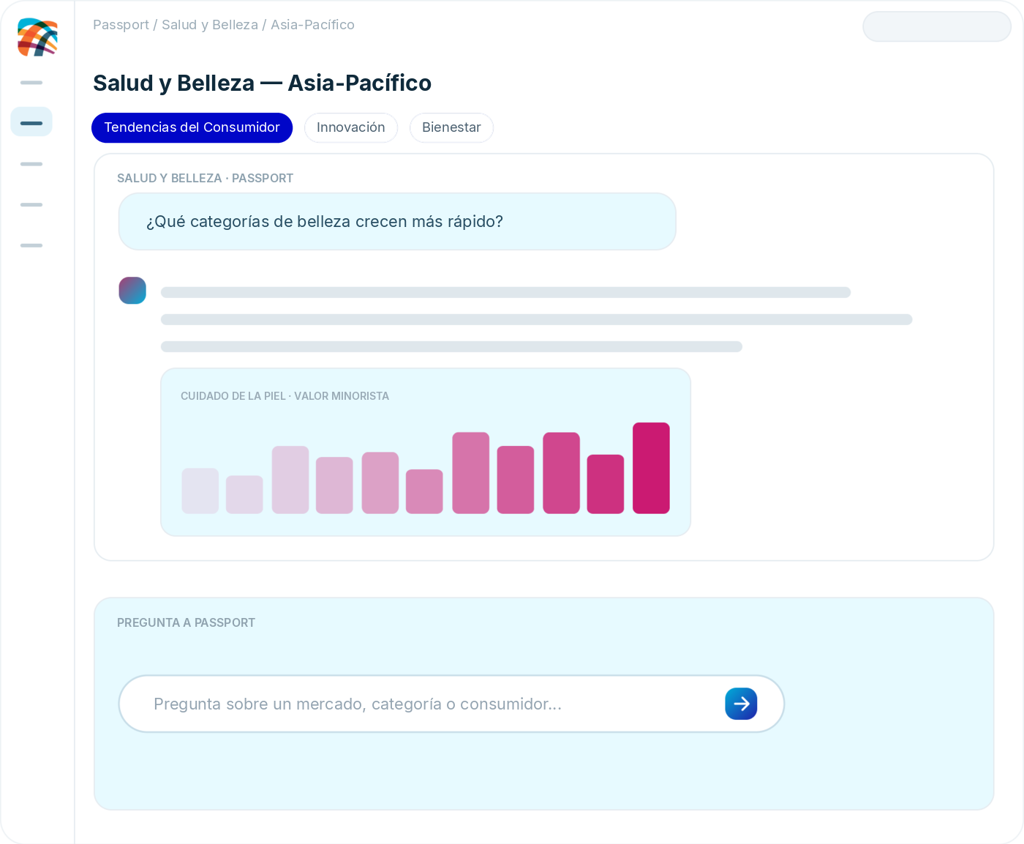The image size is (1024, 844).
Task: Select the leftmost pale chart bar
Action: (x=200, y=491)
